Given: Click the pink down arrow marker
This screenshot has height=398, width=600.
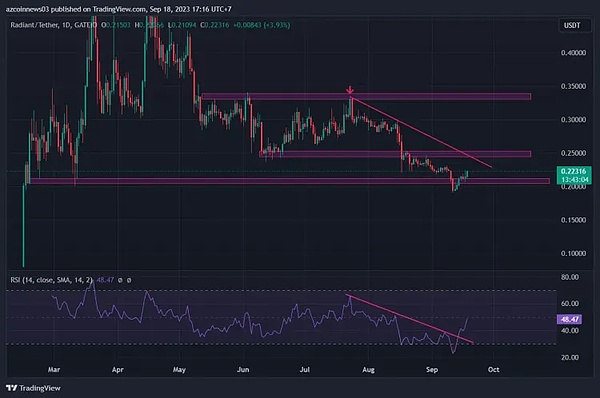Looking at the screenshot, I should pyautogui.click(x=350, y=90).
